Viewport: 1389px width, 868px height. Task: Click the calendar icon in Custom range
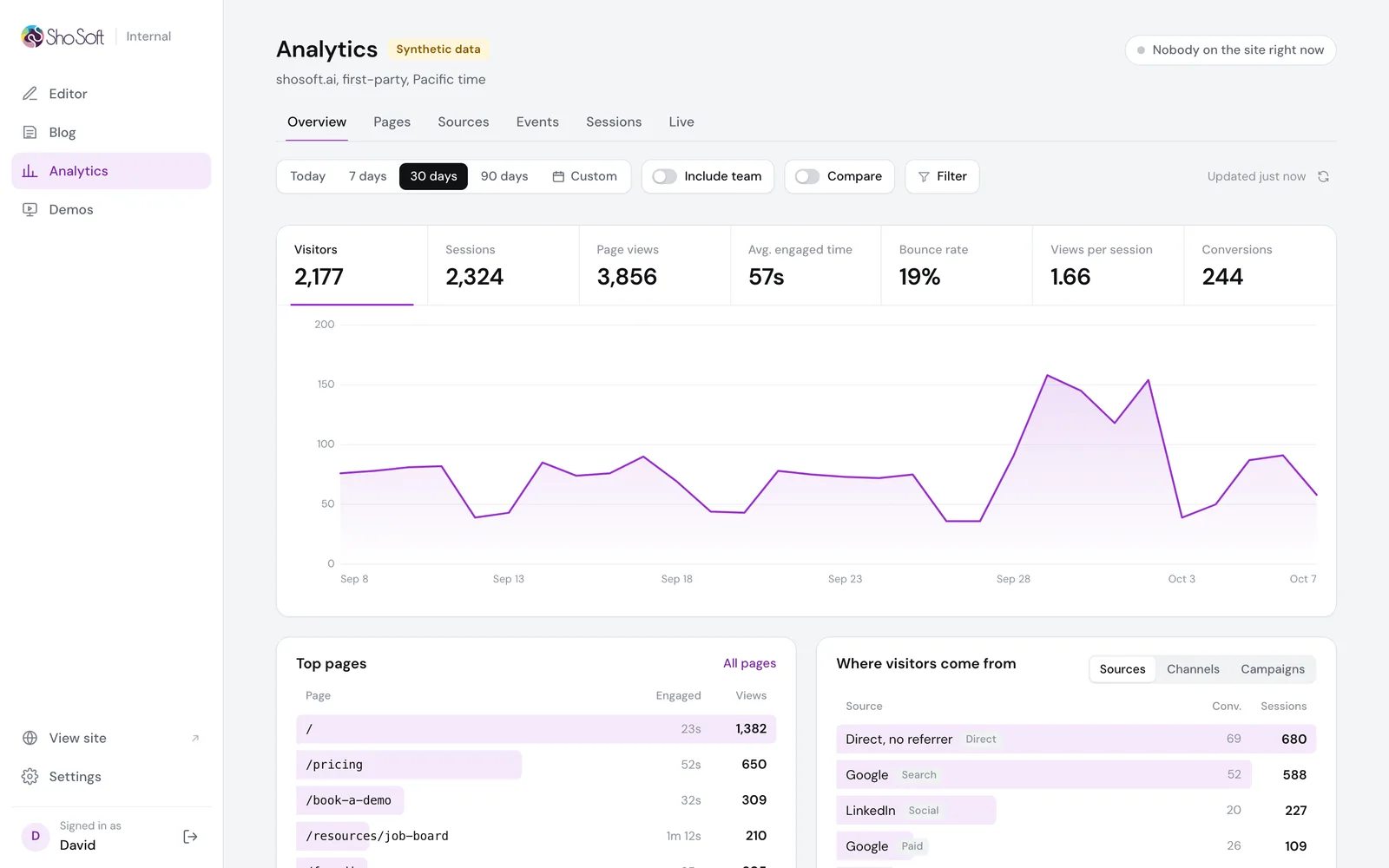click(x=558, y=176)
